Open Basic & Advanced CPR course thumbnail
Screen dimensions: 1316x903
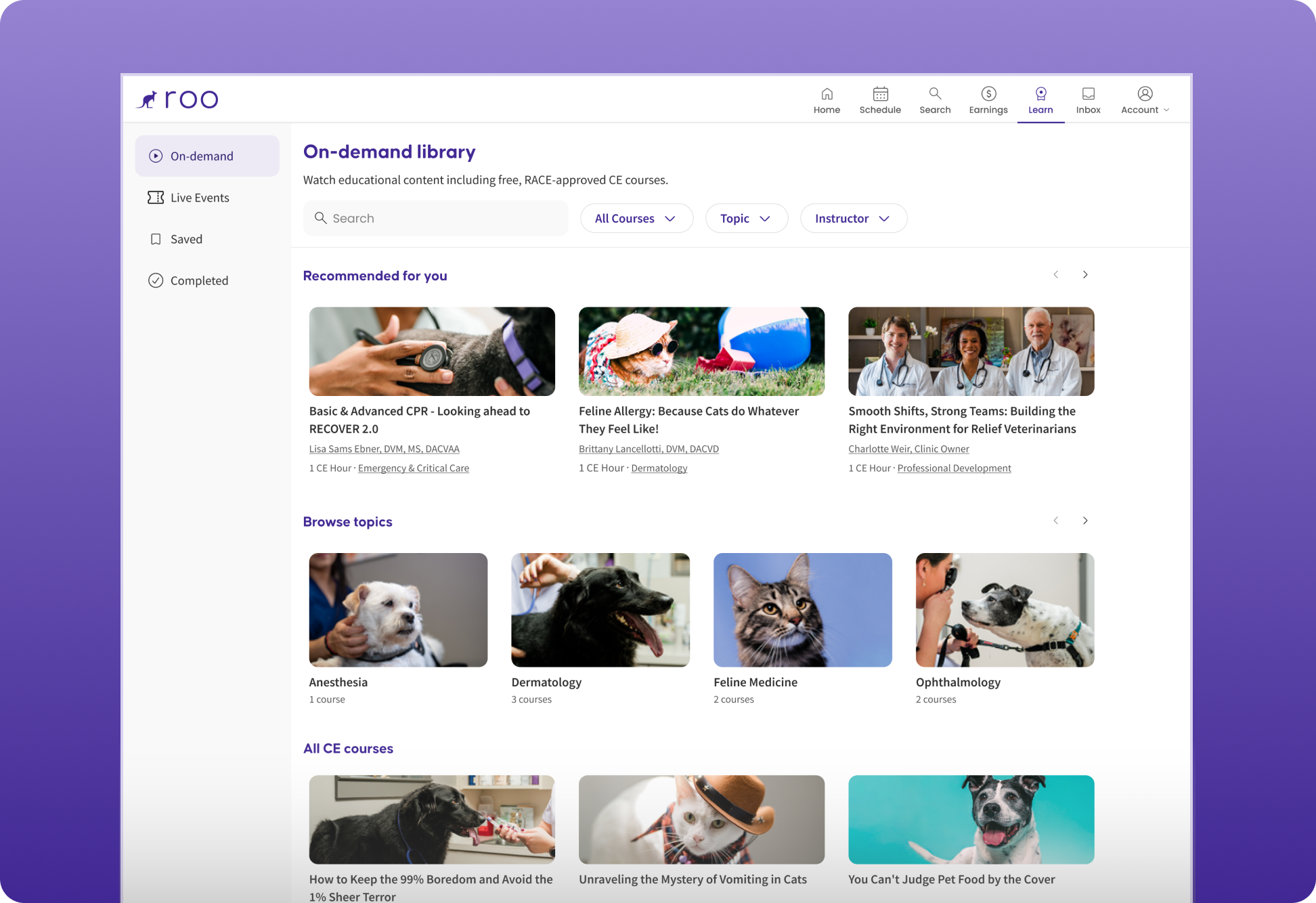point(432,351)
